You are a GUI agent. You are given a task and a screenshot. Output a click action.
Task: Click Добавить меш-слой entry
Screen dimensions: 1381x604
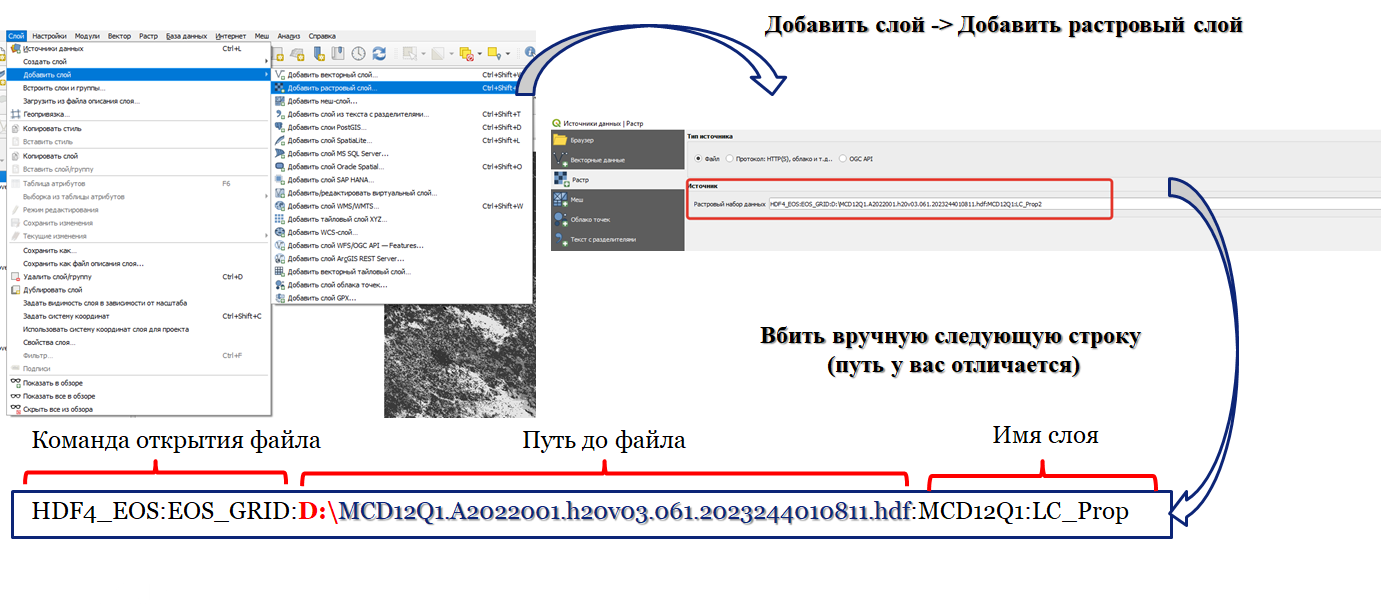click(x=403, y=100)
